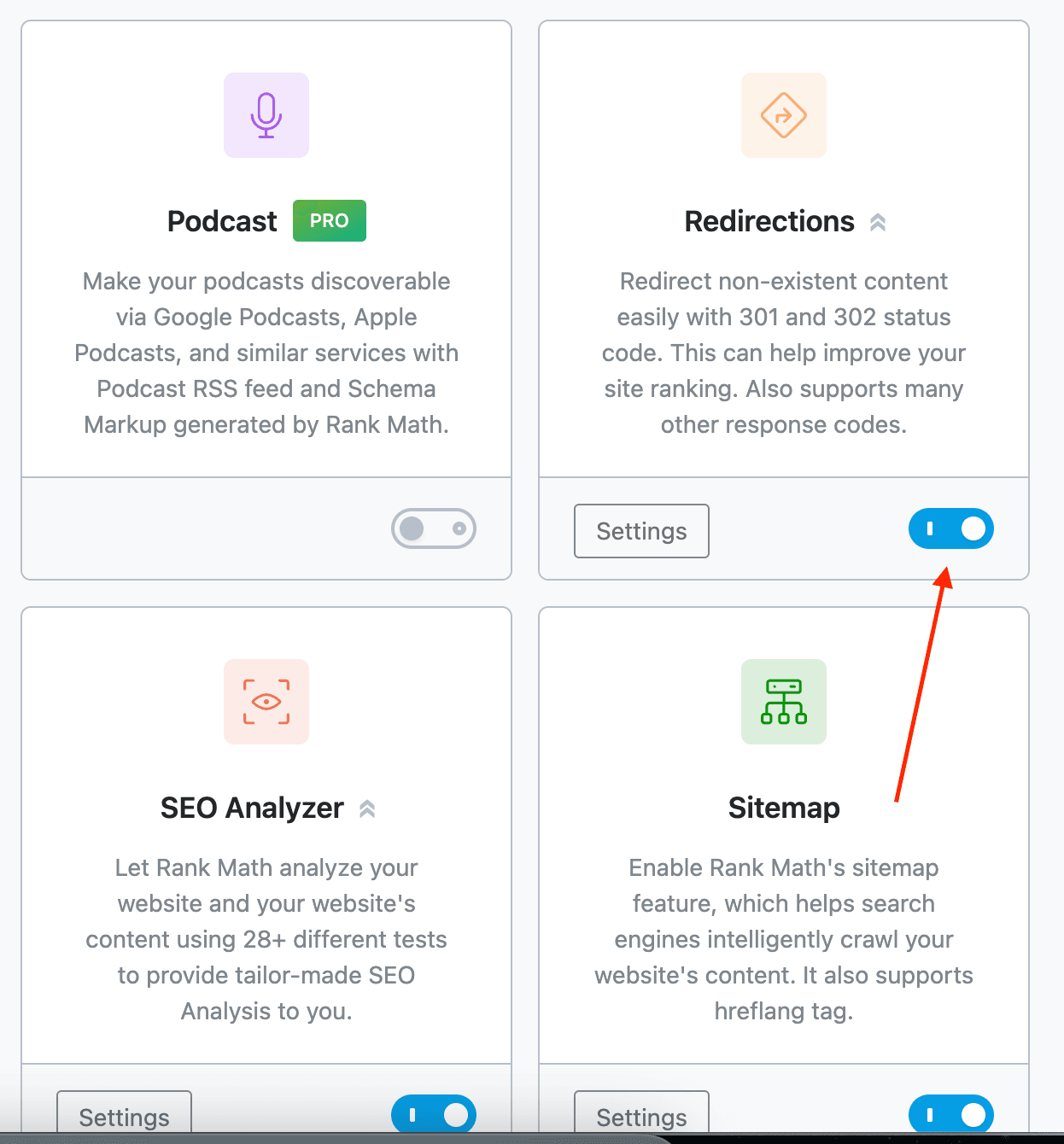Viewport: 1064px width, 1144px height.
Task: Click the Podcast microphone icon
Action: pos(266,115)
